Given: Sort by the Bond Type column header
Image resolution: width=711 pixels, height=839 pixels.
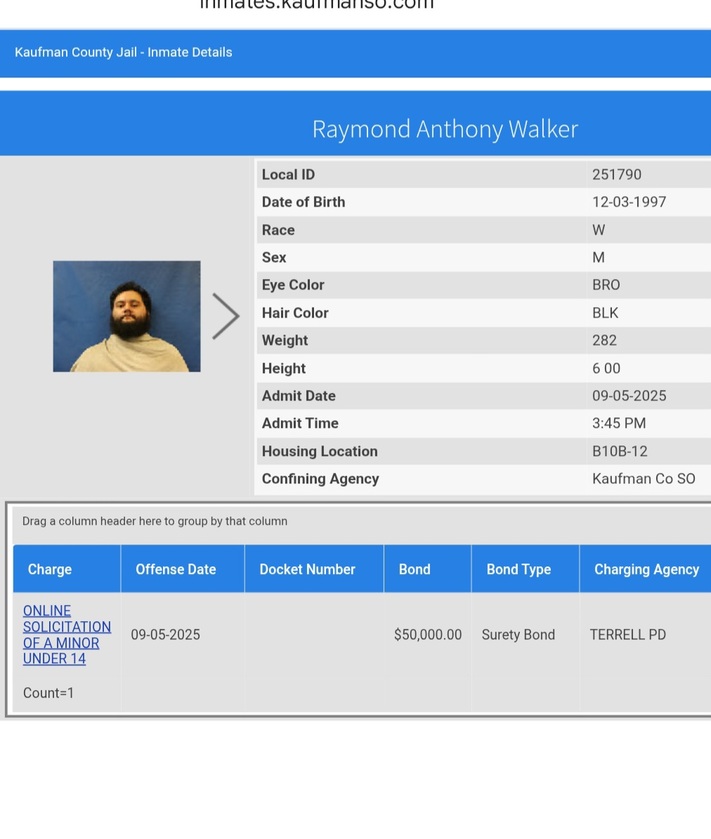Looking at the screenshot, I should click(525, 569).
